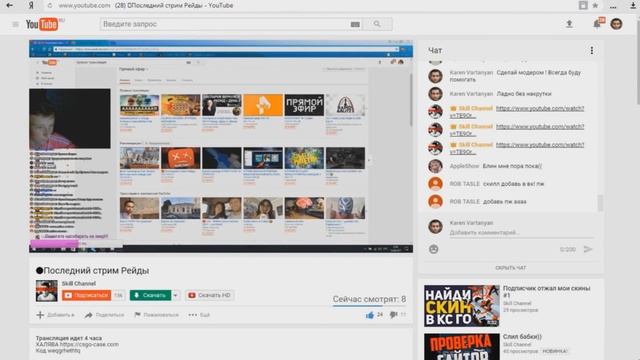Click green 'Скачать' button

[151, 295]
